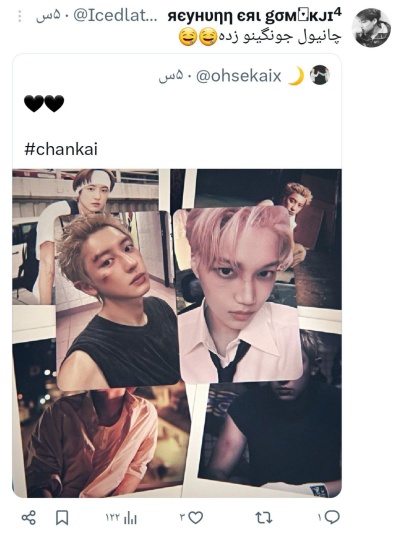This screenshot has width=400, height=537.
Task: Open the reply speech-bubble icon
Action: (x=332, y=517)
